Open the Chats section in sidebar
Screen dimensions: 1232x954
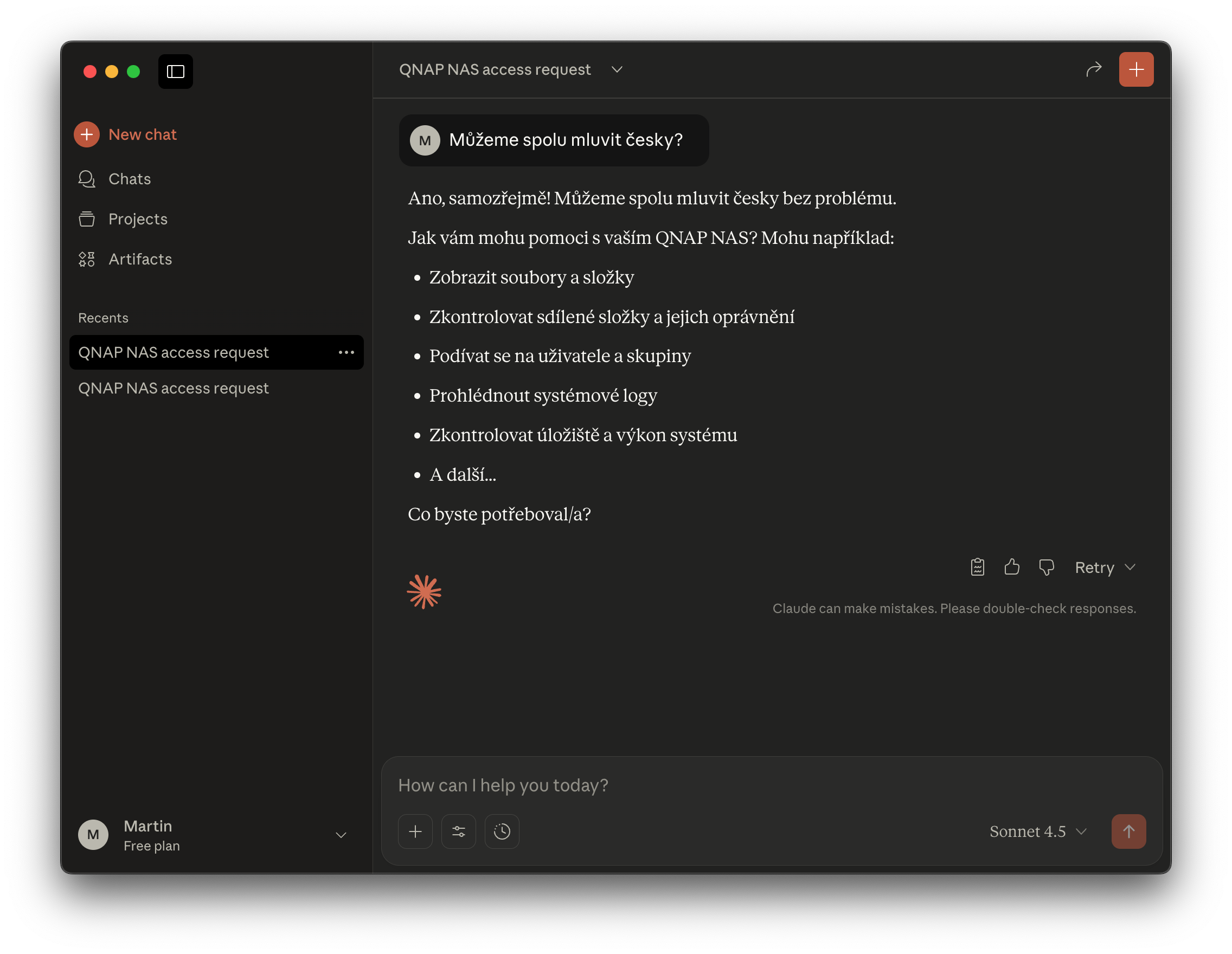tap(129, 179)
